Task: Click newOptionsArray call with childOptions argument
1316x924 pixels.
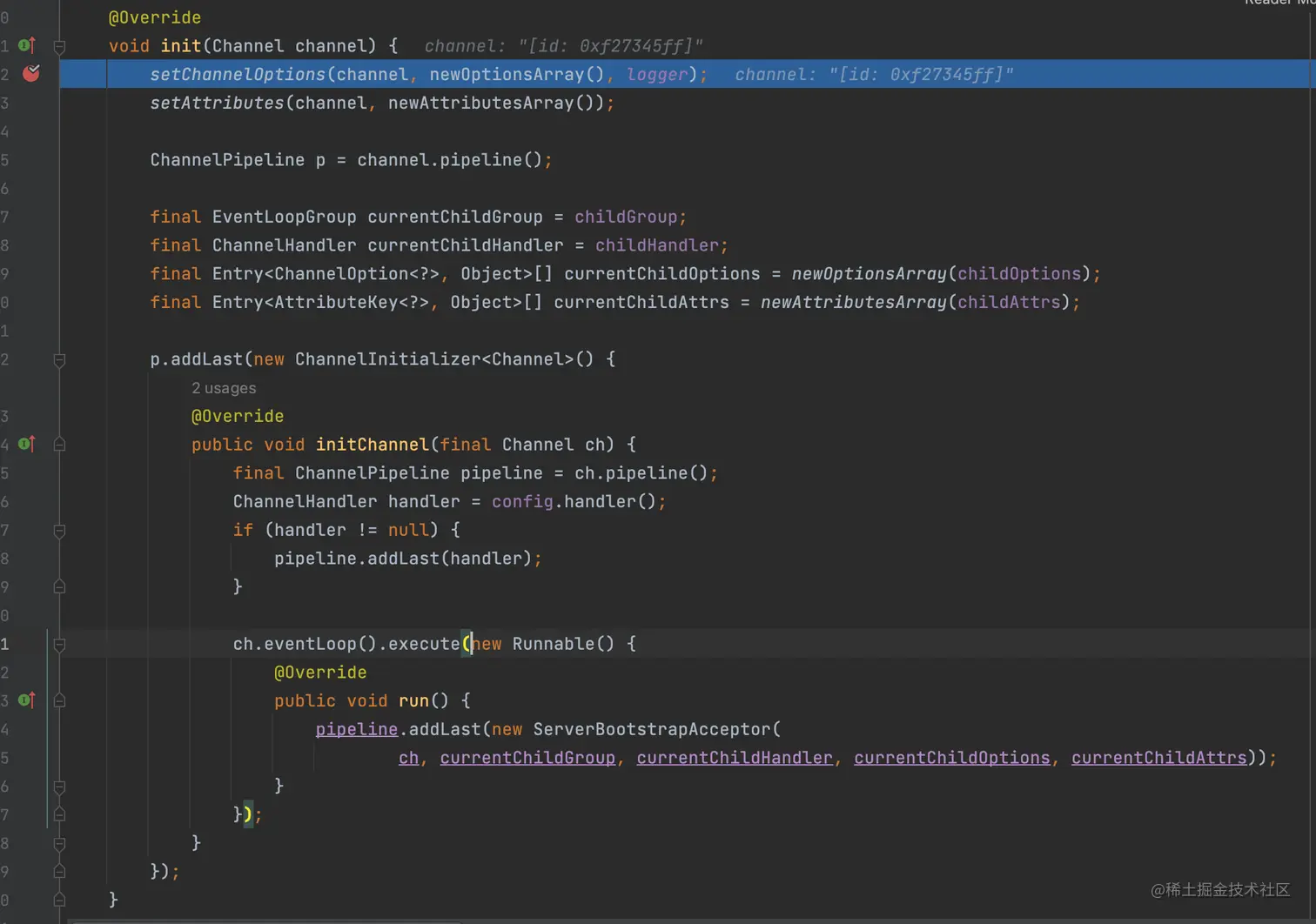Action: (x=942, y=273)
